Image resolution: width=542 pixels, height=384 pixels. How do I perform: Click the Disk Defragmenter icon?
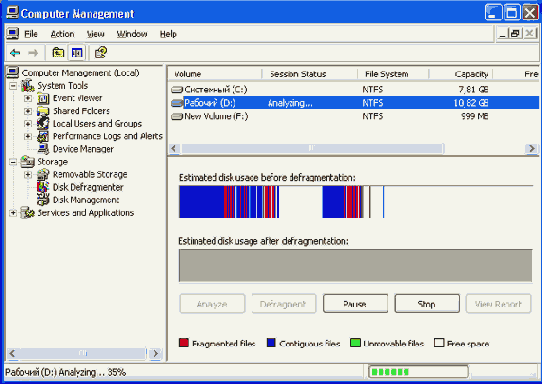[x=43, y=187]
